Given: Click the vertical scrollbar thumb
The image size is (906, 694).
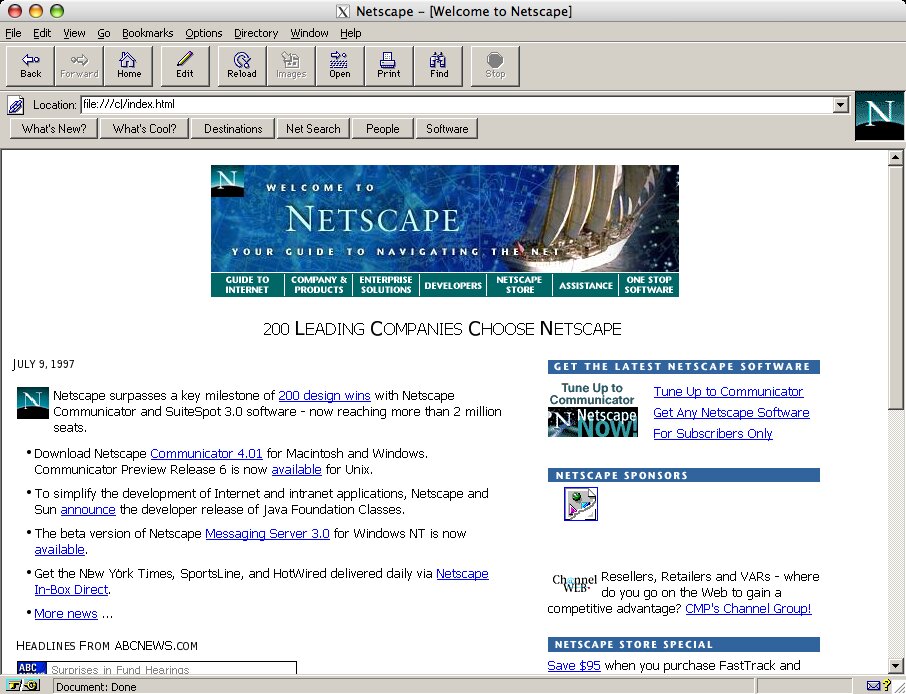Looking at the screenshot, I should point(896,287).
